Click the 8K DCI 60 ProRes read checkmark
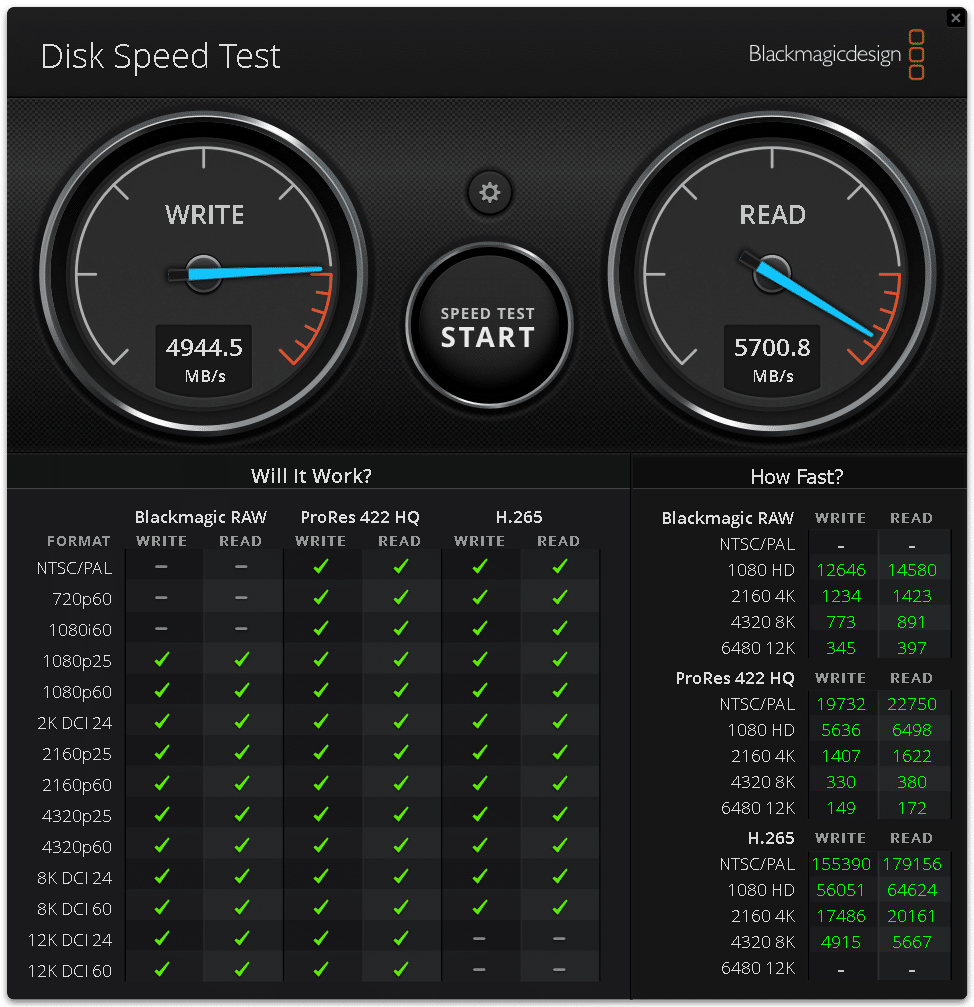This screenshot has width=974, height=1007. (401, 907)
